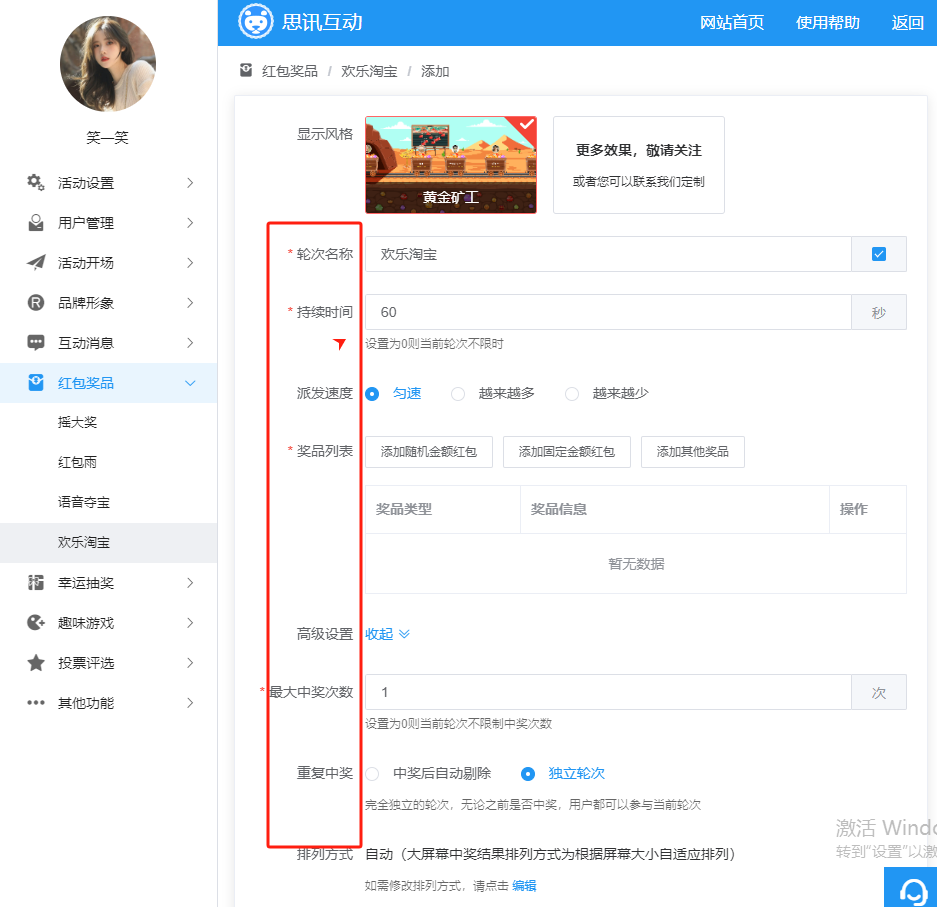
Task: Click the 其他功能 three-dots icon
Action: click(36, 703)
